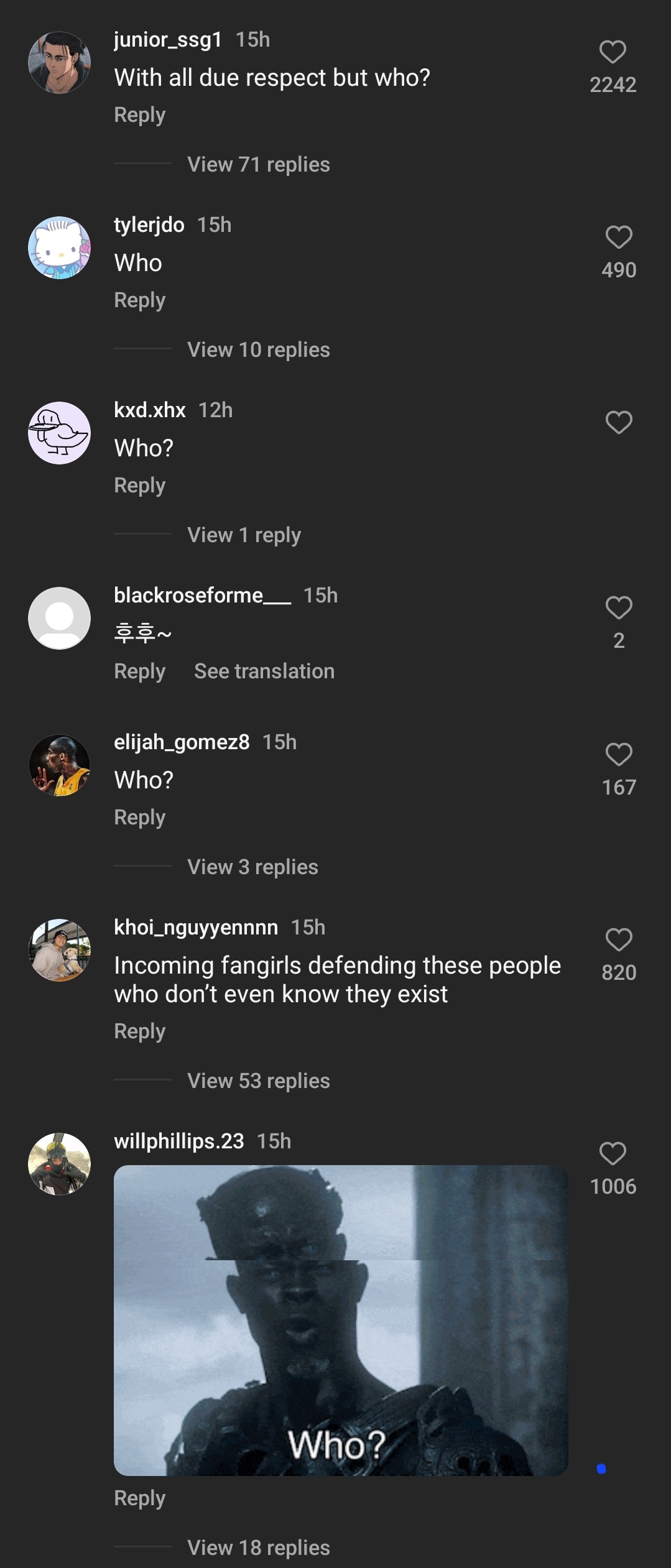Heart willphillips.23's GIF comment
This screenshot has height=1568, width=671.
coord(613,1154)
